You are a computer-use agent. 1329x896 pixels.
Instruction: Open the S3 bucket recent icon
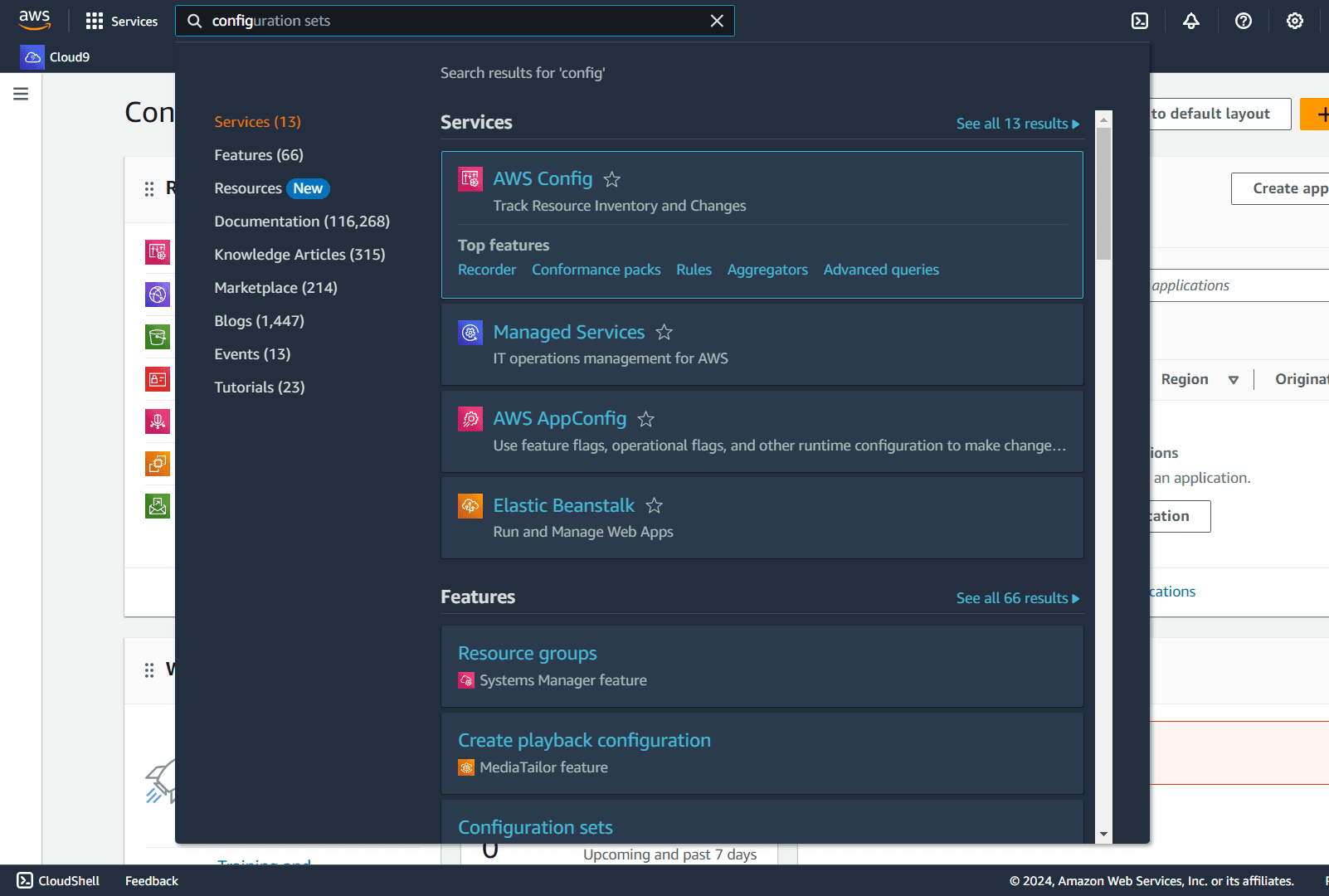point(158,337)
